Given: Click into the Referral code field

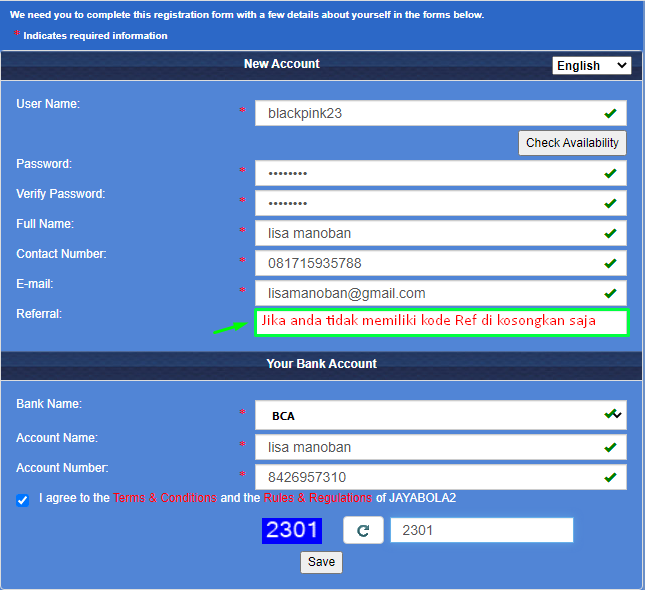Looking at the screenshot, I should (x=441, y=323).
